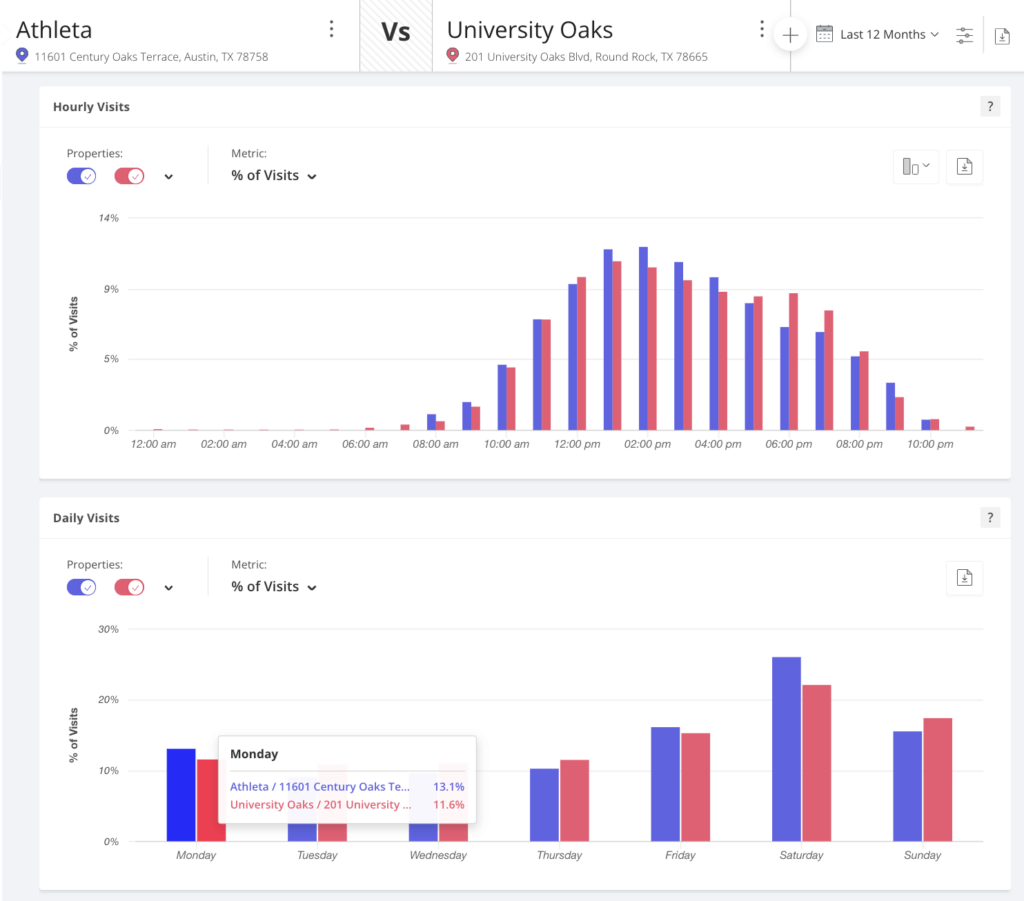Click University Oaks 11.6% tooltip value
Viewport: 1024px width, 901px height.
[x=449, y=804]
